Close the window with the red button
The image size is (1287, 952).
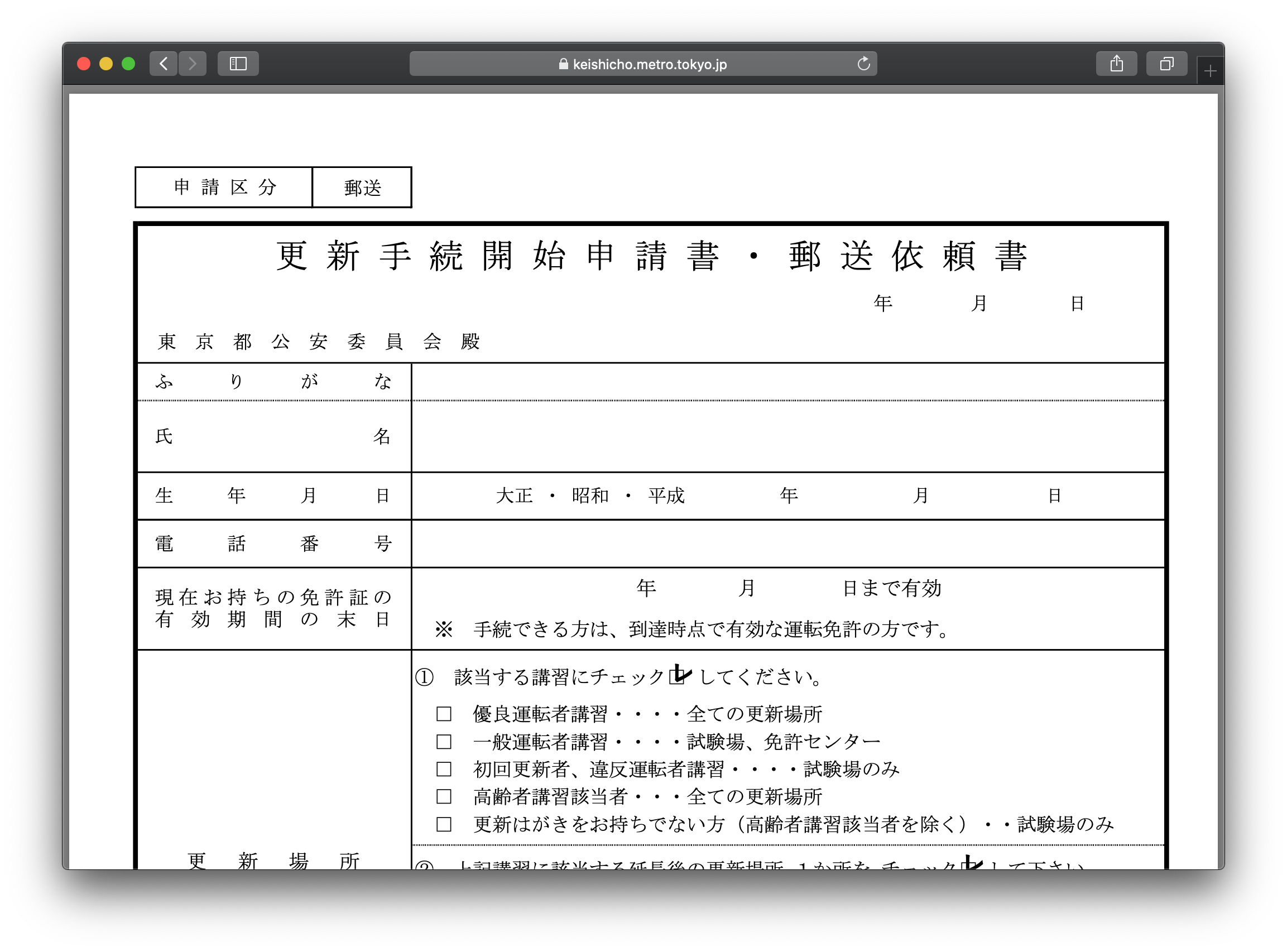click(84, 64)
